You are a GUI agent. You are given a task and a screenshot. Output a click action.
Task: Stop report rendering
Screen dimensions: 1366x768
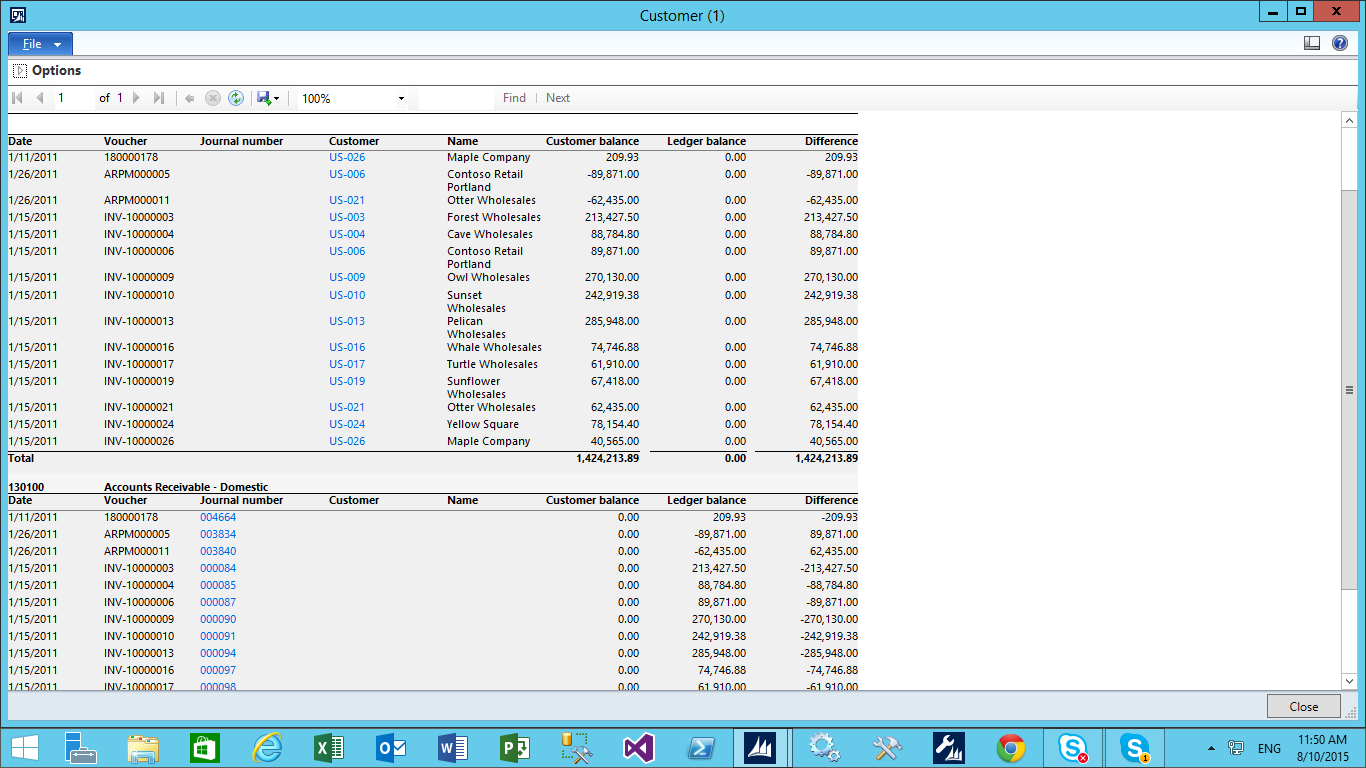pyautogui.click(x=213, y=98)
